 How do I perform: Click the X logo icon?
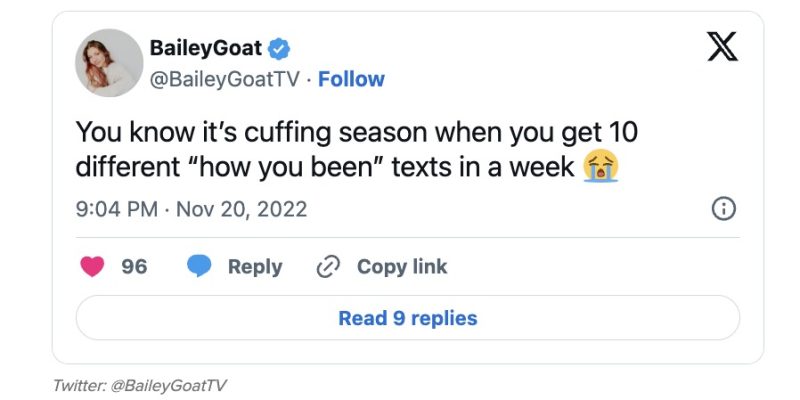[x=723, y=48]
